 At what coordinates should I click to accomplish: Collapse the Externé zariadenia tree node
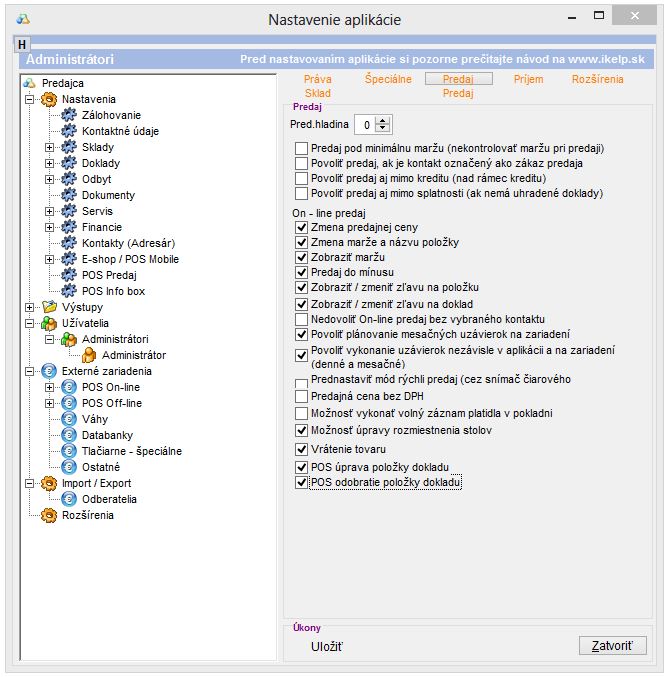pos(30,371)
